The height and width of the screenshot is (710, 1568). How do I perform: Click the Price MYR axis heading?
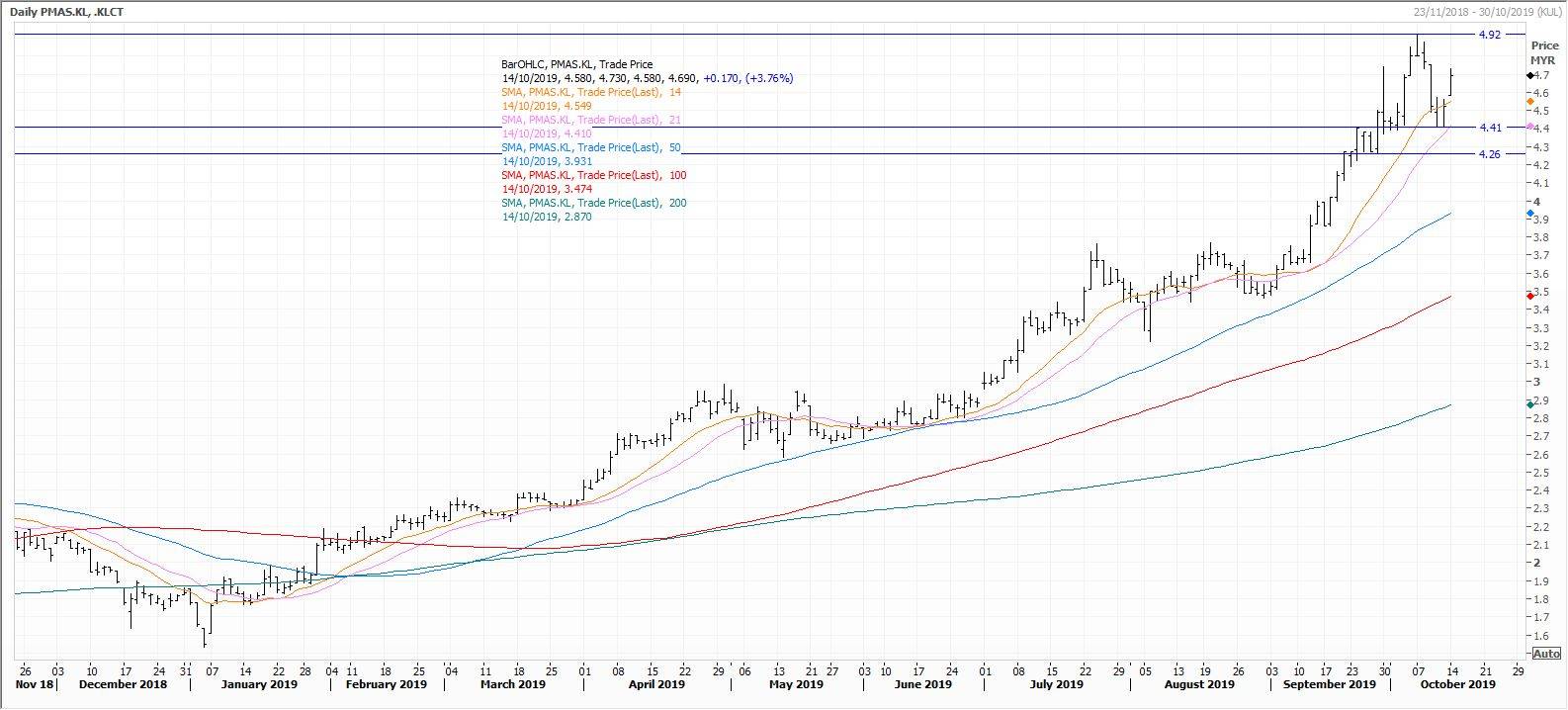[x=1542, y=52]
